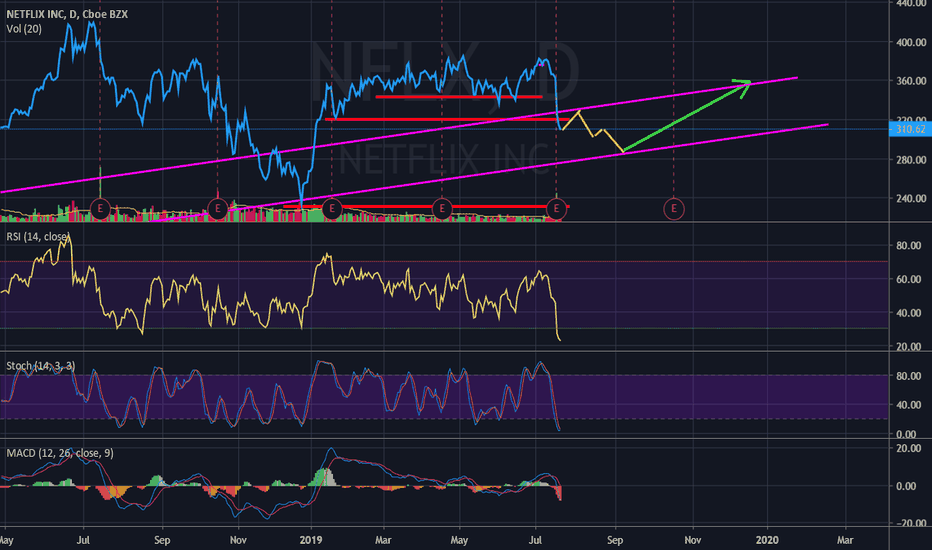This screenshot has height=550, width=932.
Task: Select the earnings E marker at July 2019
Action: click(556, 209)
